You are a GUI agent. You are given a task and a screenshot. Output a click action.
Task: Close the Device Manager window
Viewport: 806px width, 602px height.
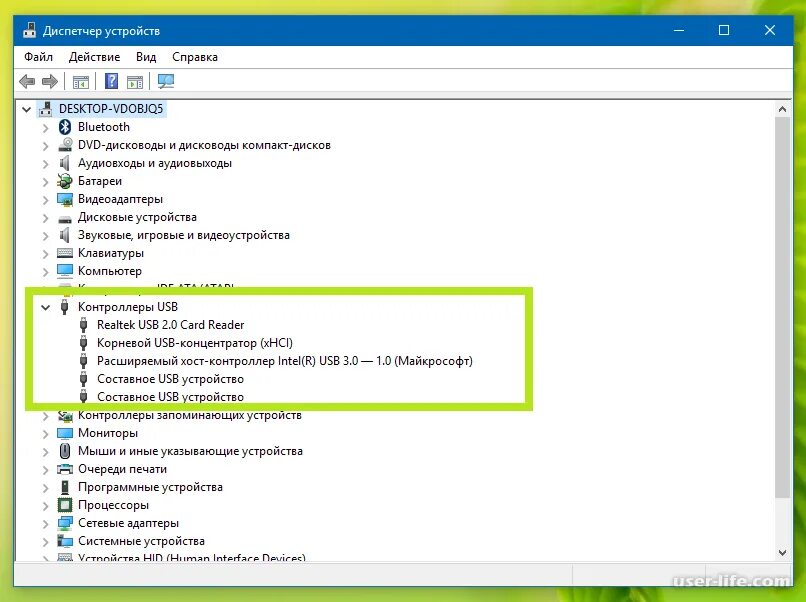click(770, 30)
